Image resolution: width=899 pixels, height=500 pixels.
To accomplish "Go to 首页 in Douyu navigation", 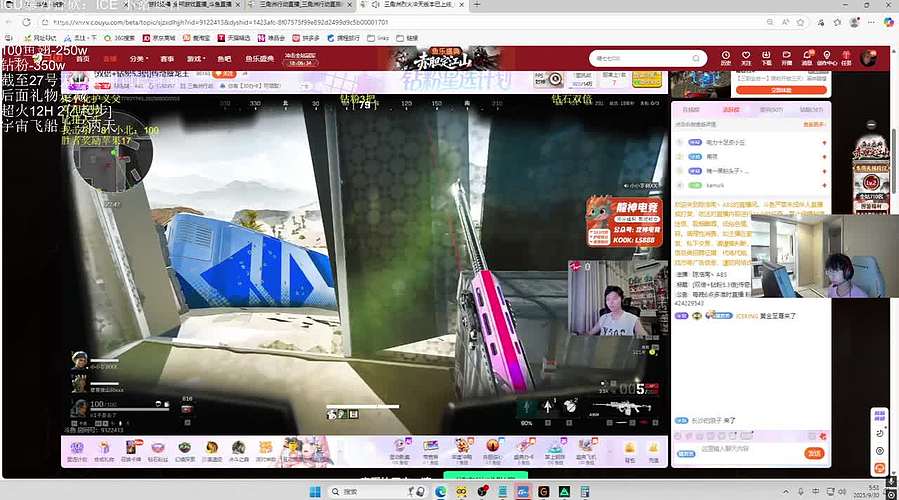I will point(83,58).
